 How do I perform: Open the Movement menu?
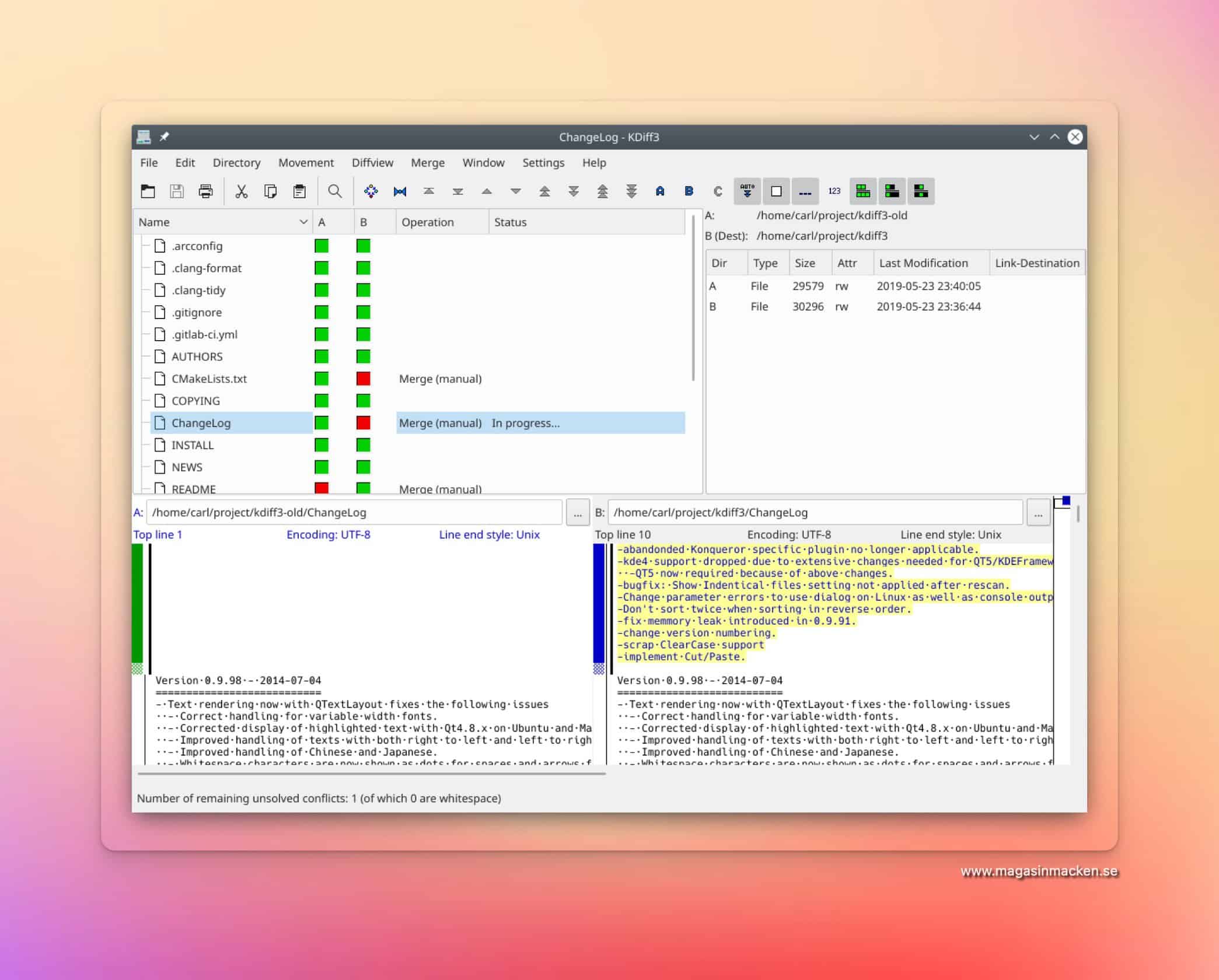click(x=306, y=163)
